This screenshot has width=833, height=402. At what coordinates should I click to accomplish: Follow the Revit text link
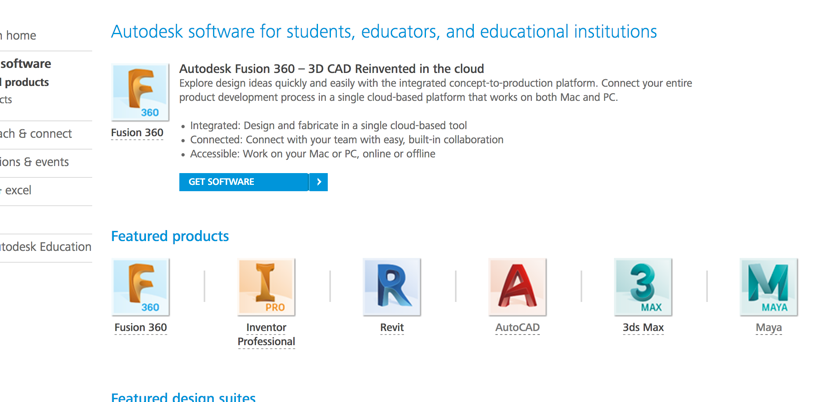tap(392, 328)
